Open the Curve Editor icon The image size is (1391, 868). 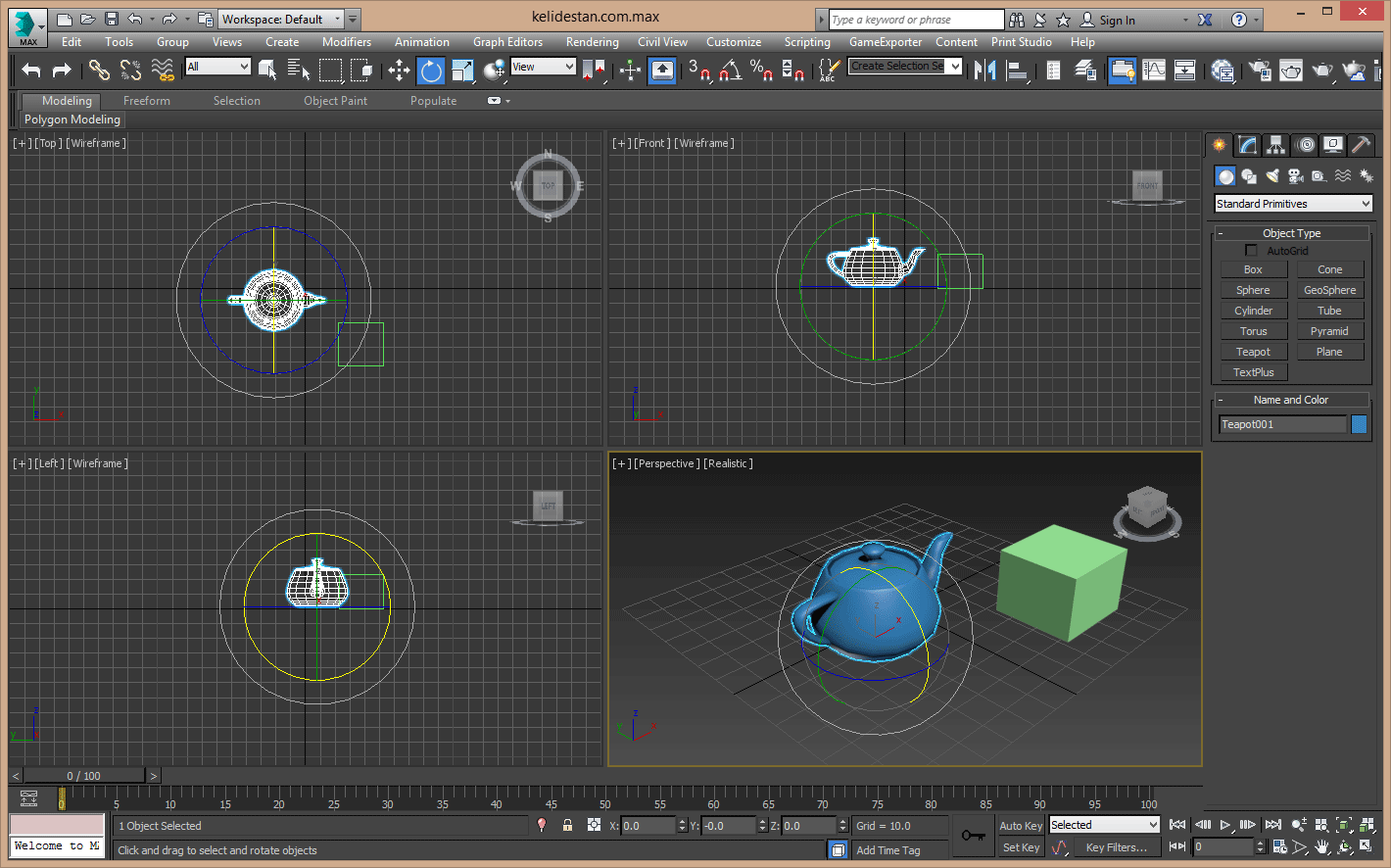1154,70
